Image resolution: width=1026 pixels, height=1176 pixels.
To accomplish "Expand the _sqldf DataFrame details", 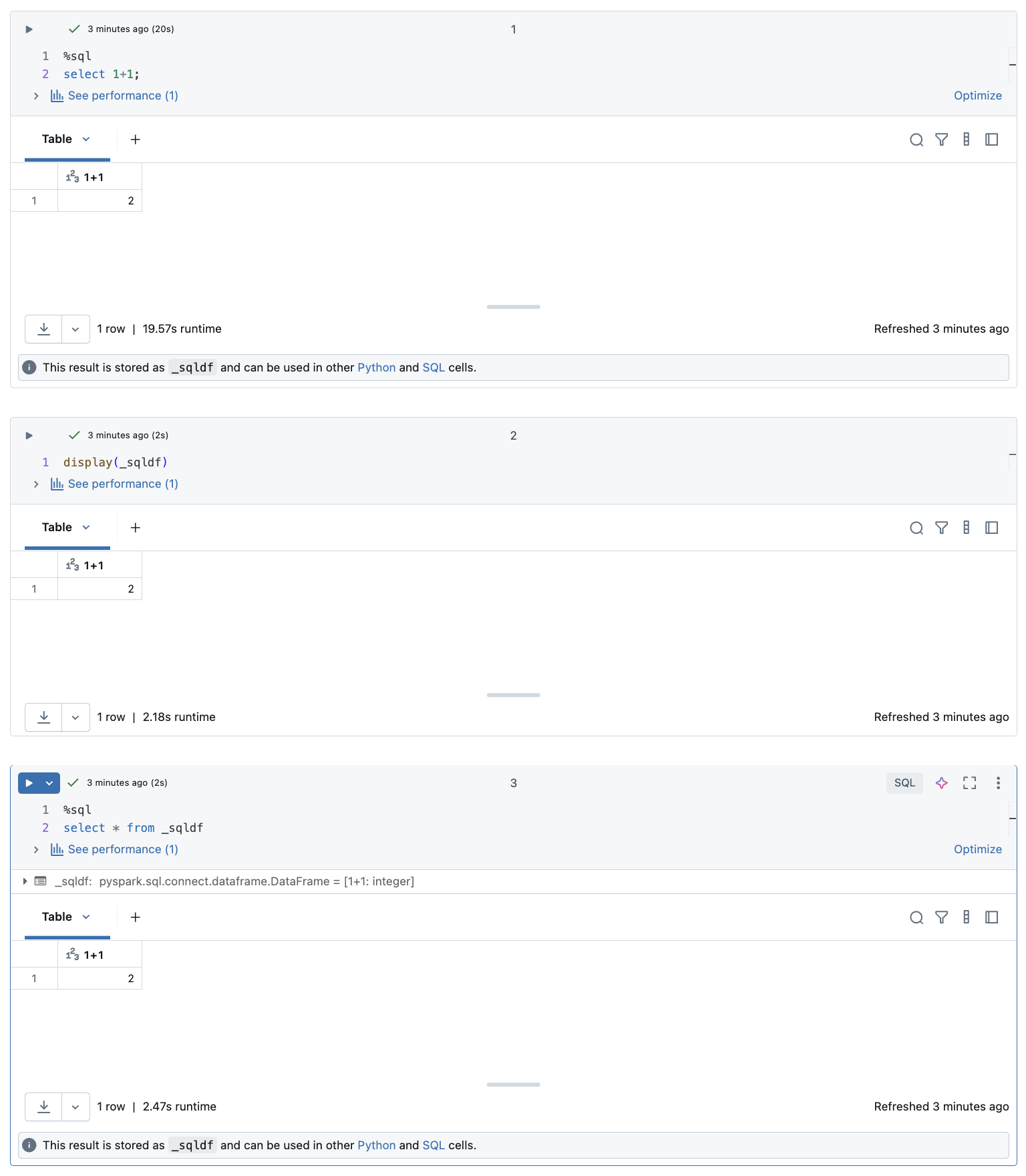I will [25, 881].
